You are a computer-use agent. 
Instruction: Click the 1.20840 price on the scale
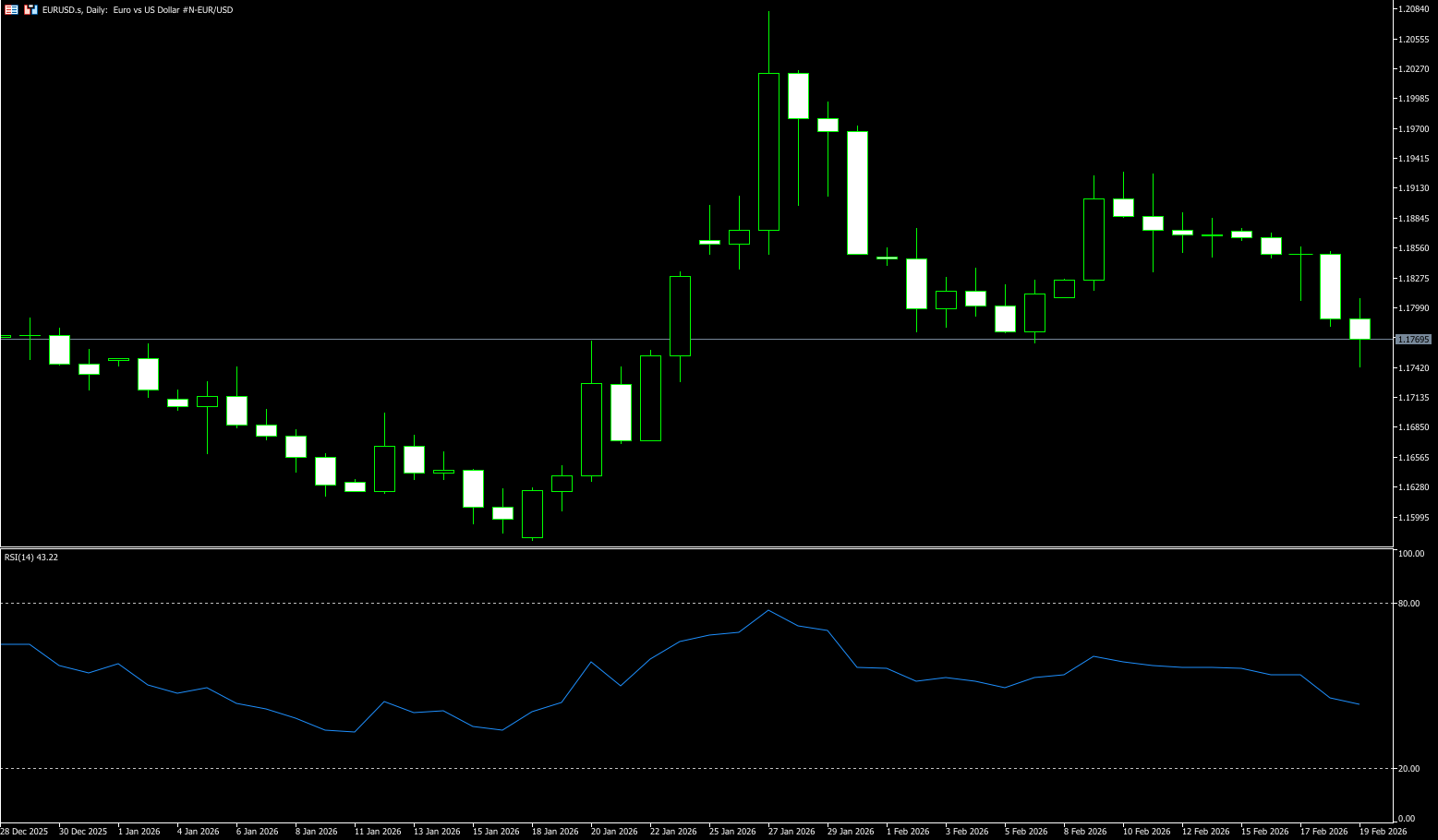click(x=1414, y=9)
